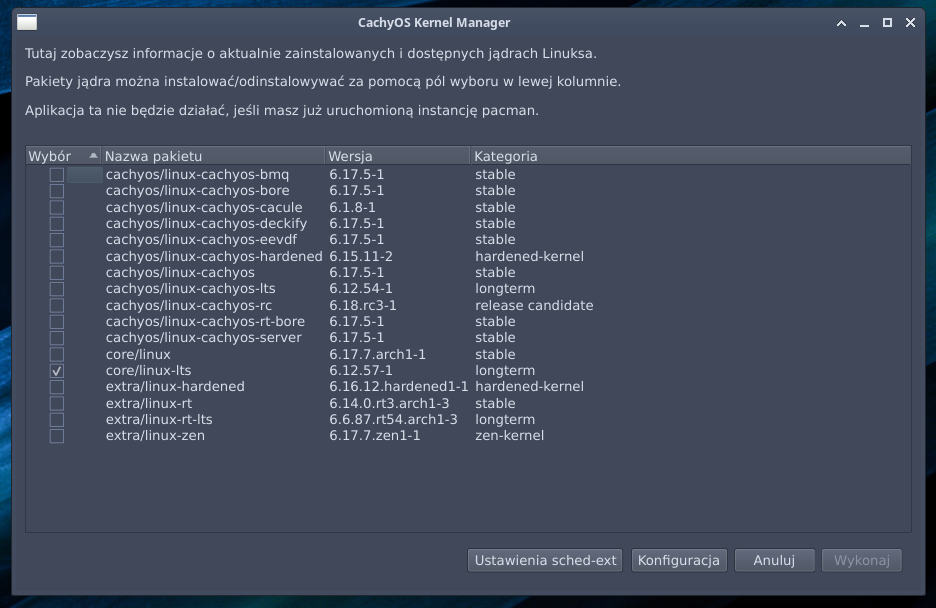
Task: Close the CachyOS Kernel Manager window
Action: [x=910, y=23]
